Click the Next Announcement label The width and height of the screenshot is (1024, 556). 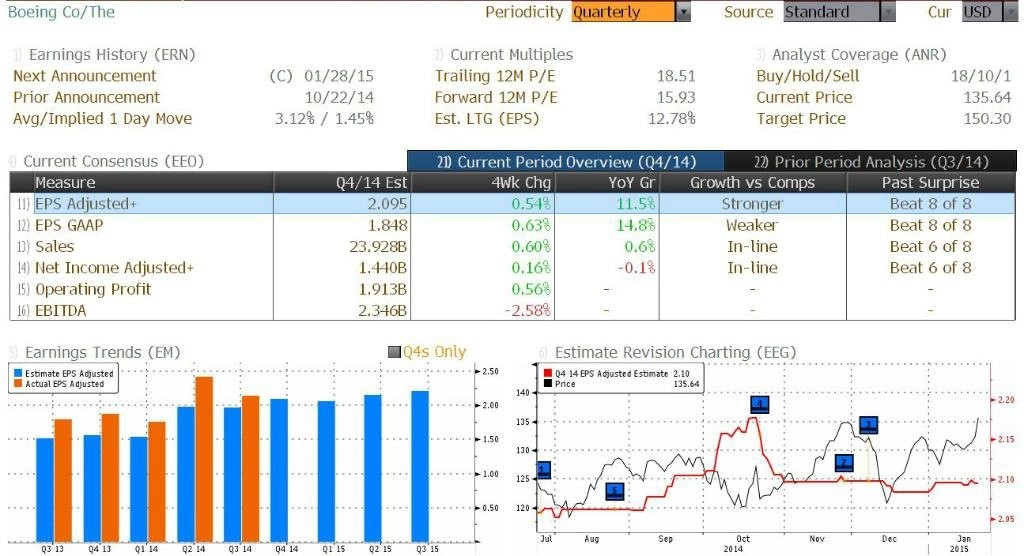[x=85, y=76]
